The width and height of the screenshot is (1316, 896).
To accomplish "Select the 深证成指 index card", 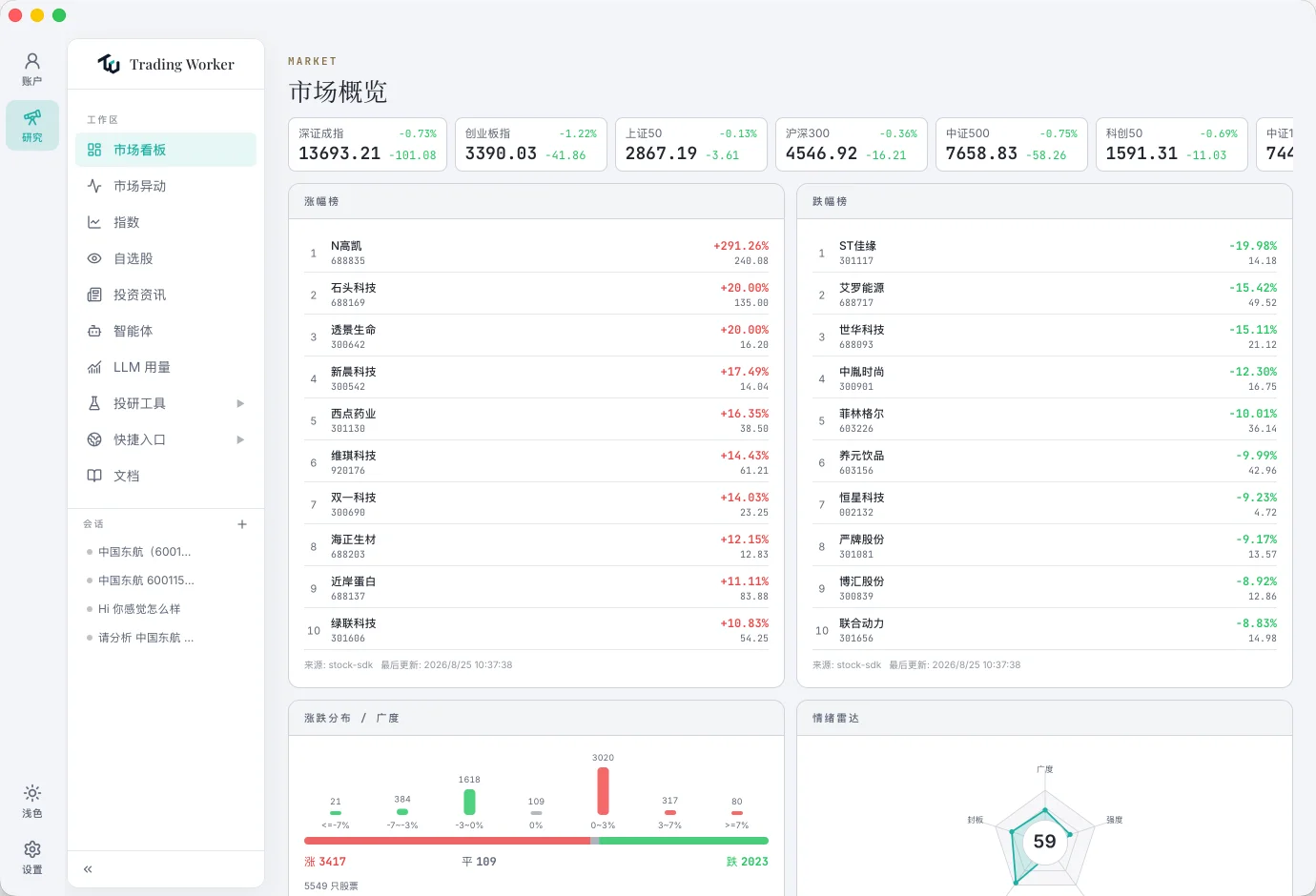I will point(367,145).
